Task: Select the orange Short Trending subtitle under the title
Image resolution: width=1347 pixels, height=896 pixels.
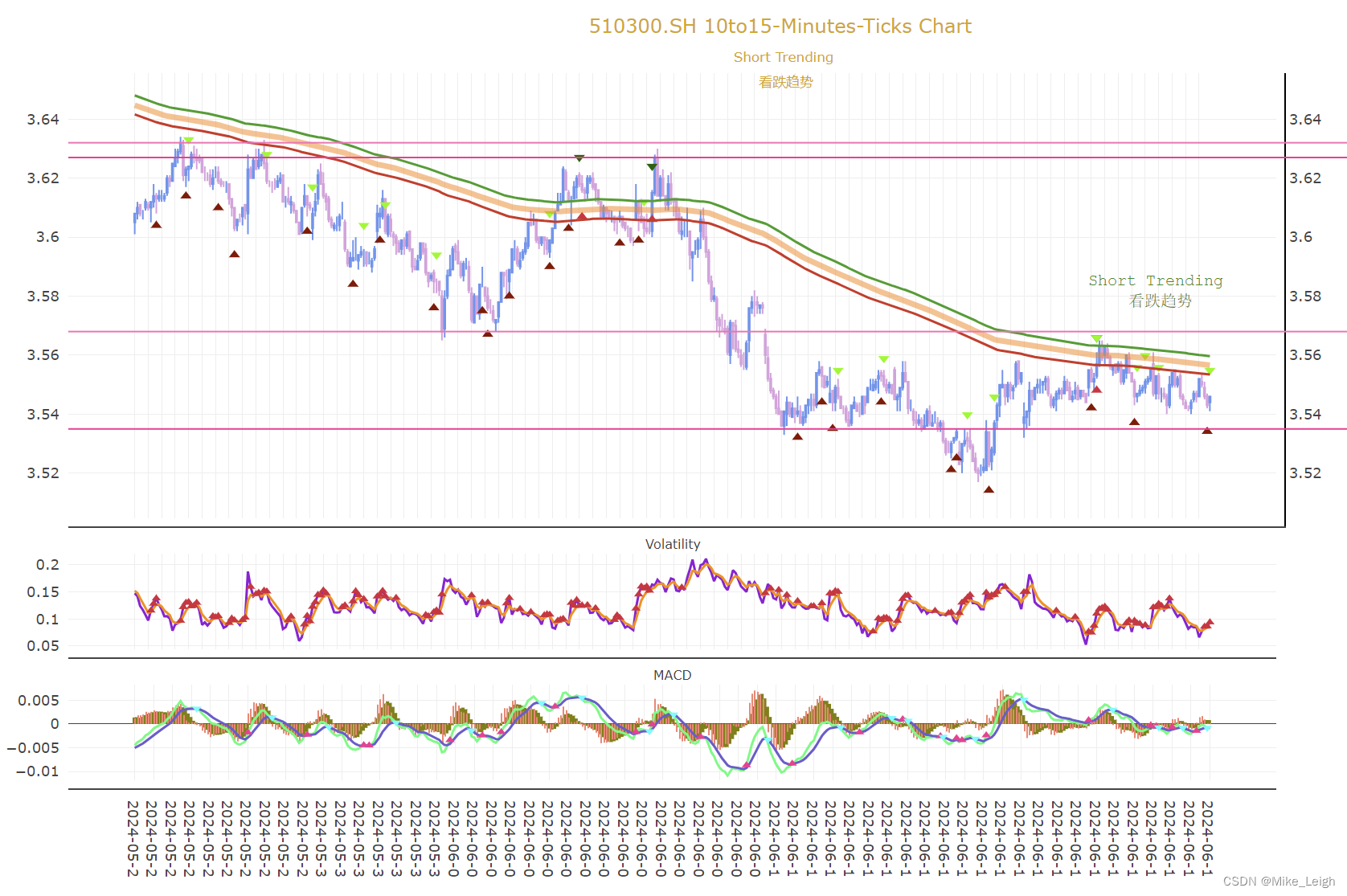Action: click(784, 57)
